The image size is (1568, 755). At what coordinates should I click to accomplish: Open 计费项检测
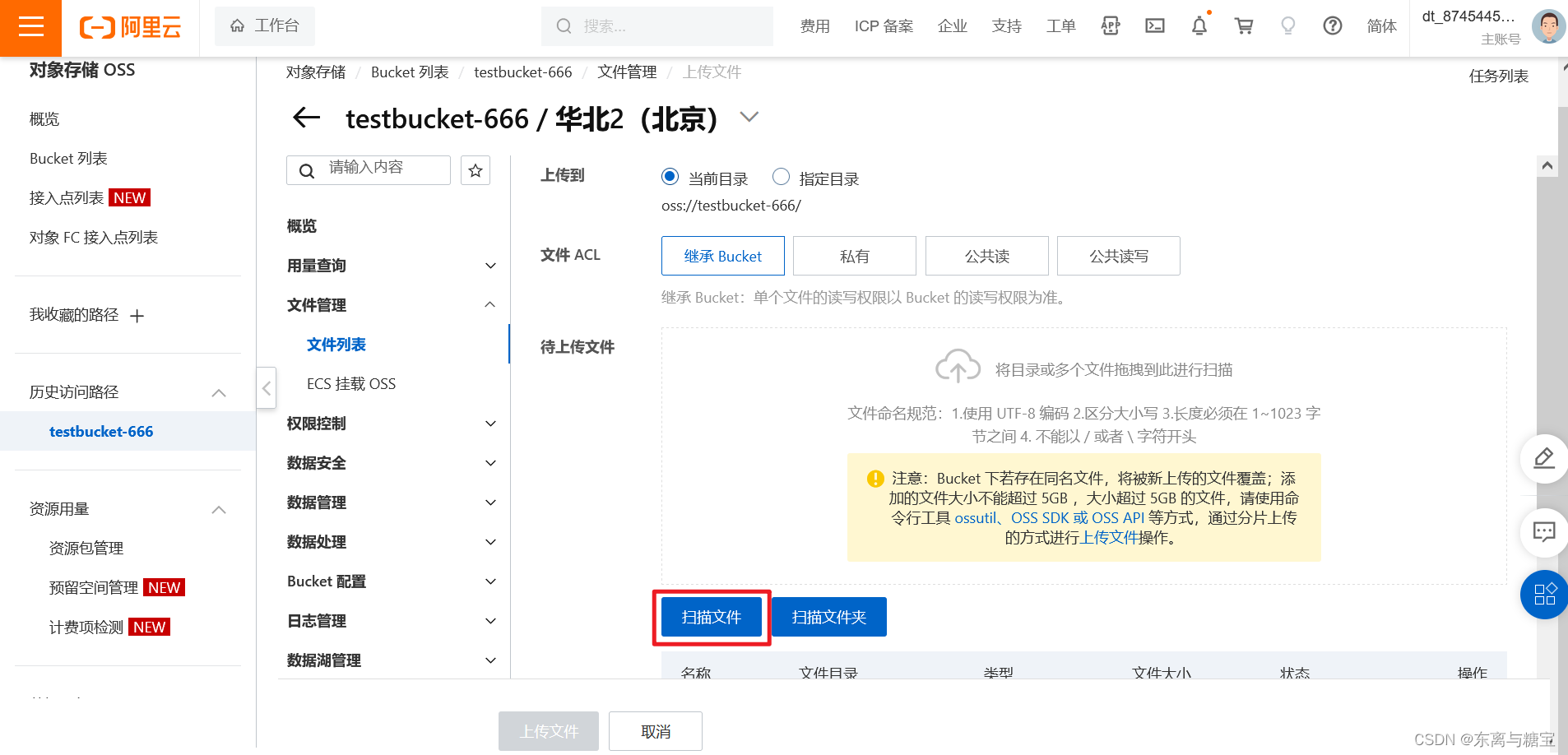86,628
